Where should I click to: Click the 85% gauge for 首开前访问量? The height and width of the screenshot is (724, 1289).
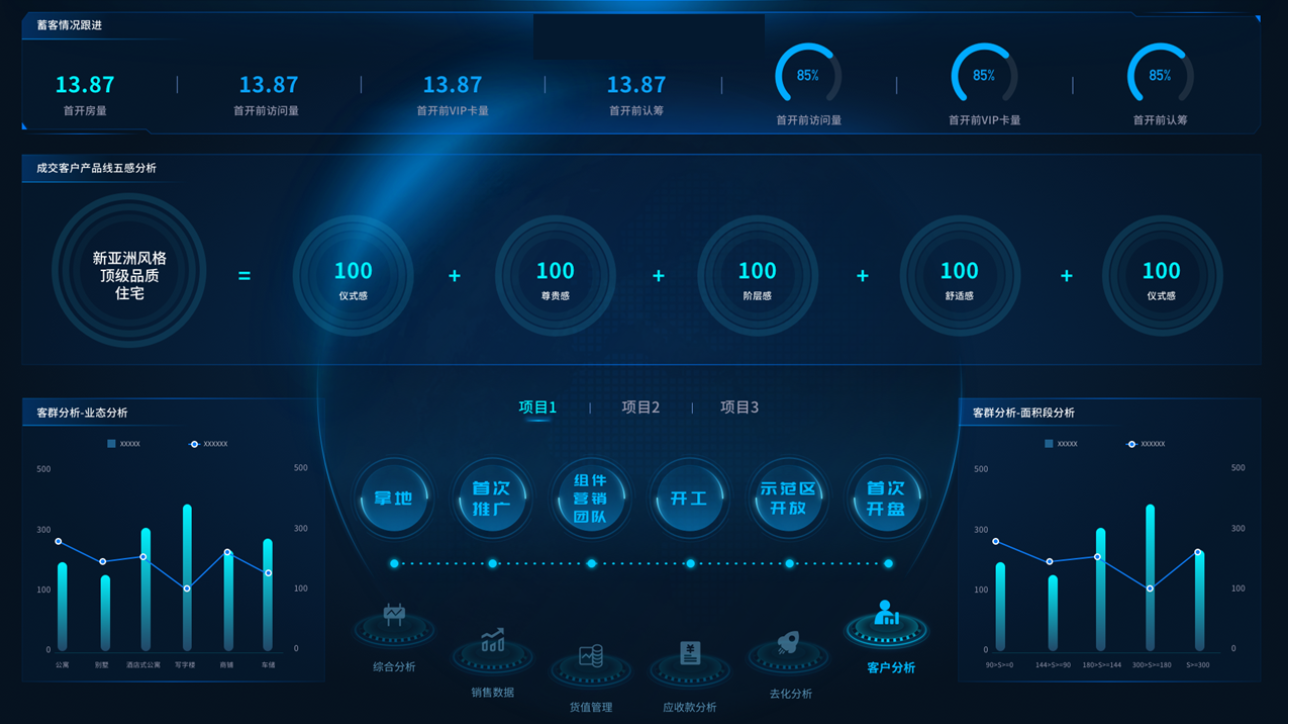(x=808, y=75)
